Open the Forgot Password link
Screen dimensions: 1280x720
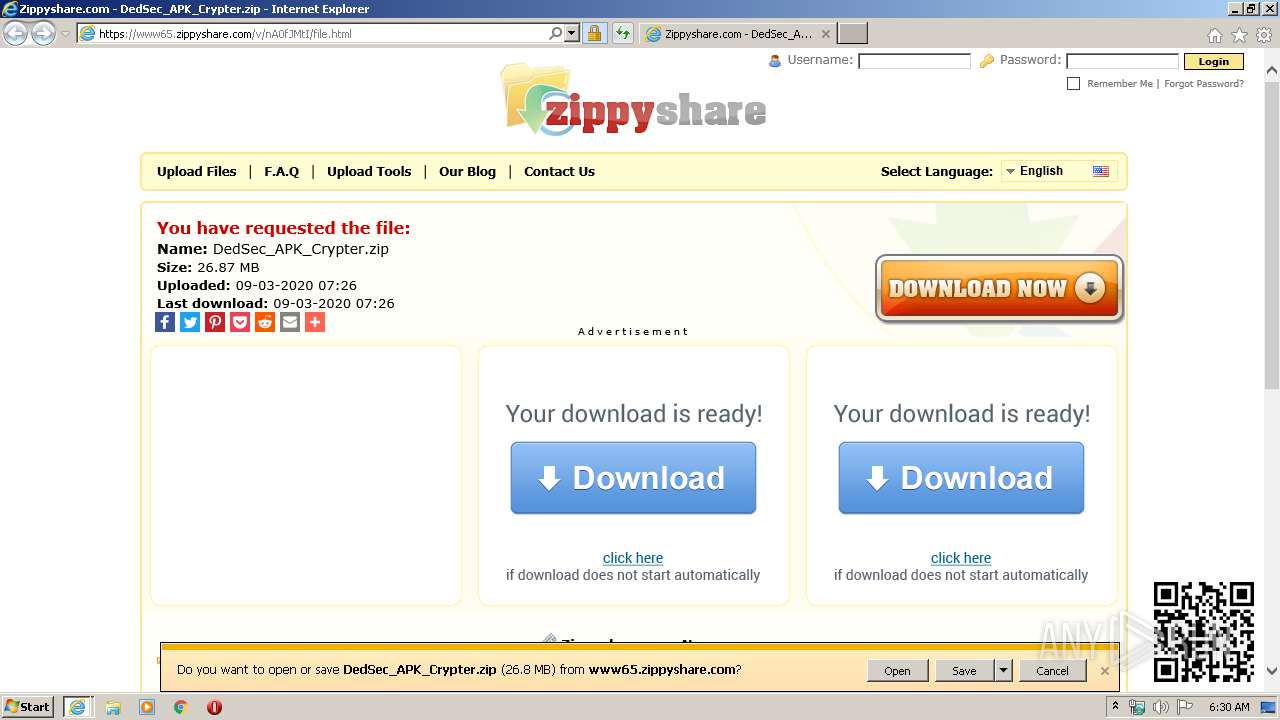1204,84
